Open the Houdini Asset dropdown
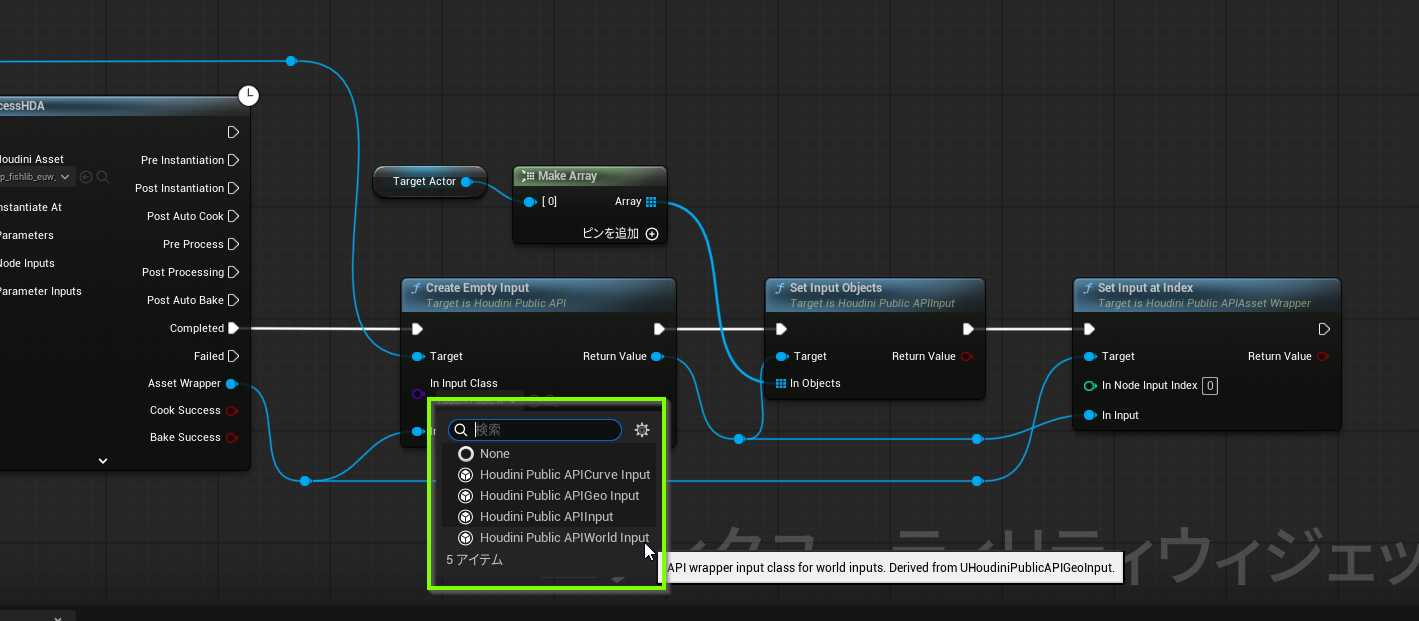Image resolution: width=1419 pixels, height=621 pixels. (37, 177)
